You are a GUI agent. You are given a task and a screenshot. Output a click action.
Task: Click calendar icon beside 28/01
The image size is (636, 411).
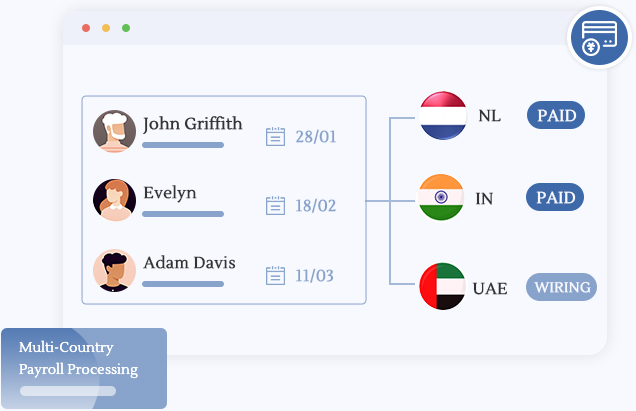click(x=276, y=136)
